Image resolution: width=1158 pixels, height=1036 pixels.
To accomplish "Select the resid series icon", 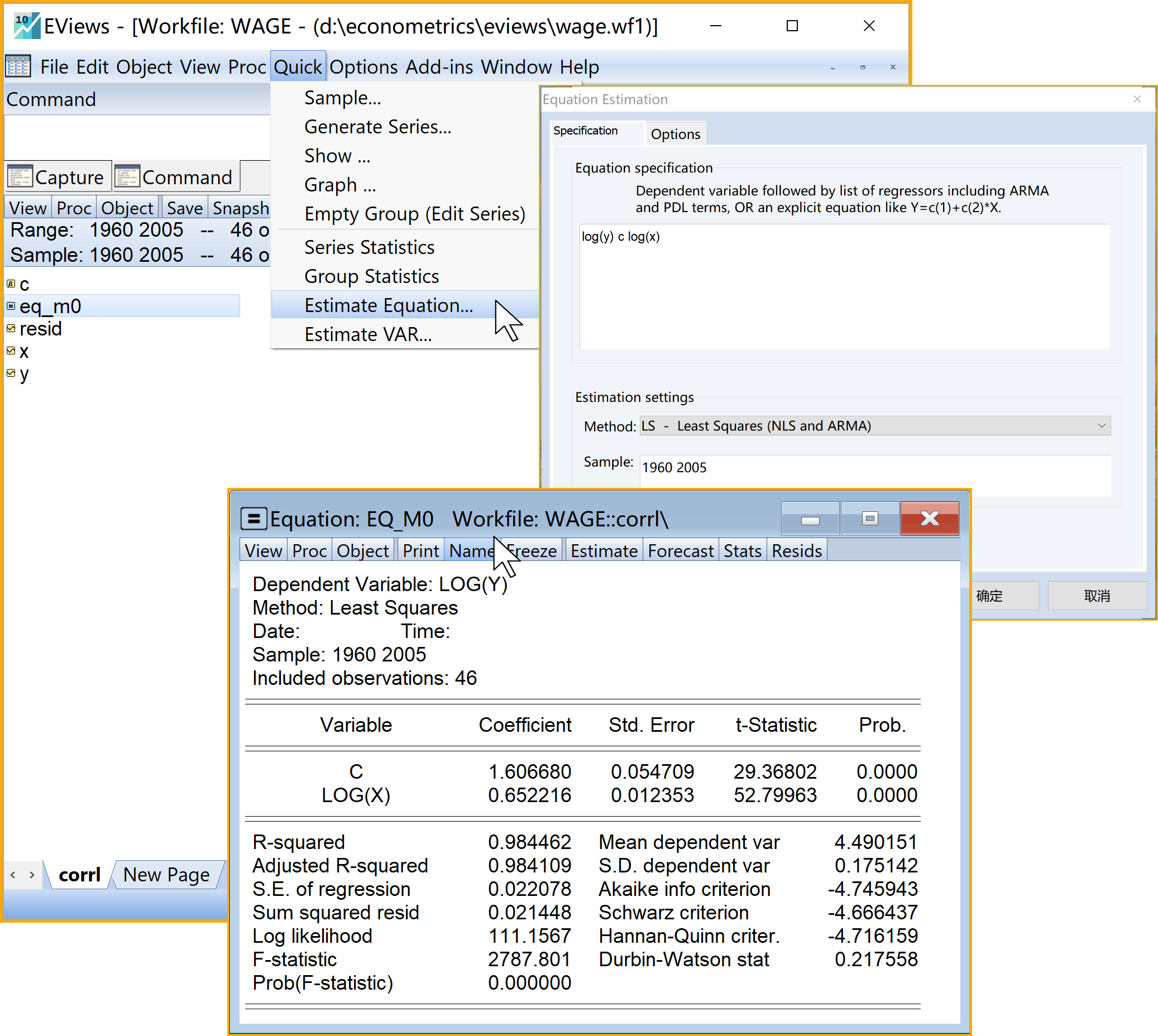I will click(x=11, y=328).
